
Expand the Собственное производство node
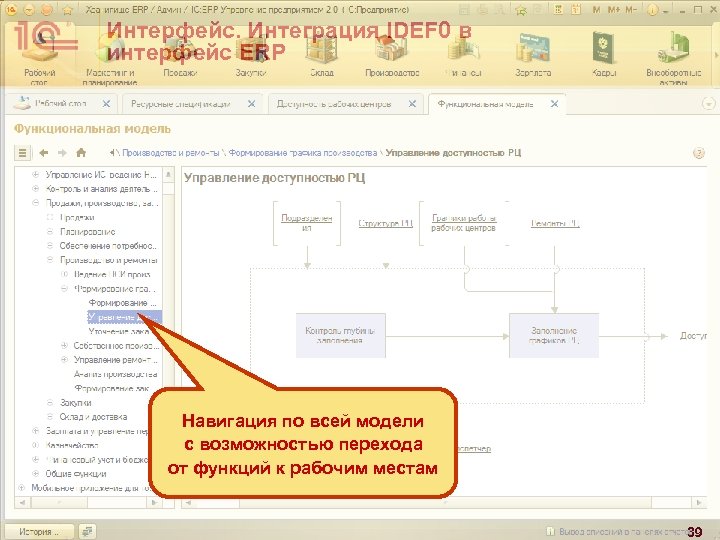64,345
